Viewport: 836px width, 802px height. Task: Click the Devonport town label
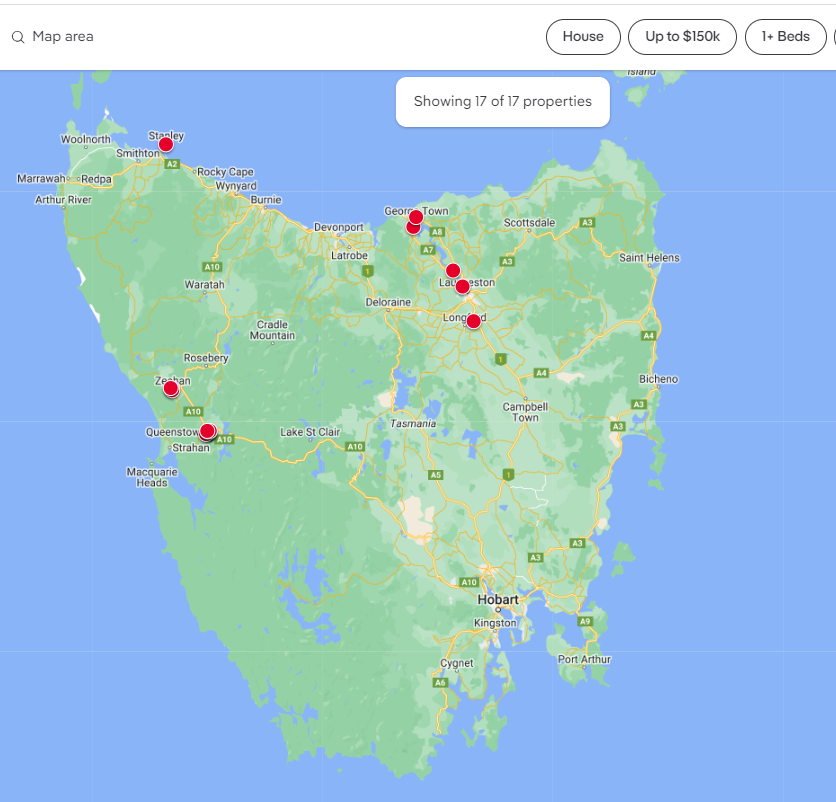pos(339,227)
